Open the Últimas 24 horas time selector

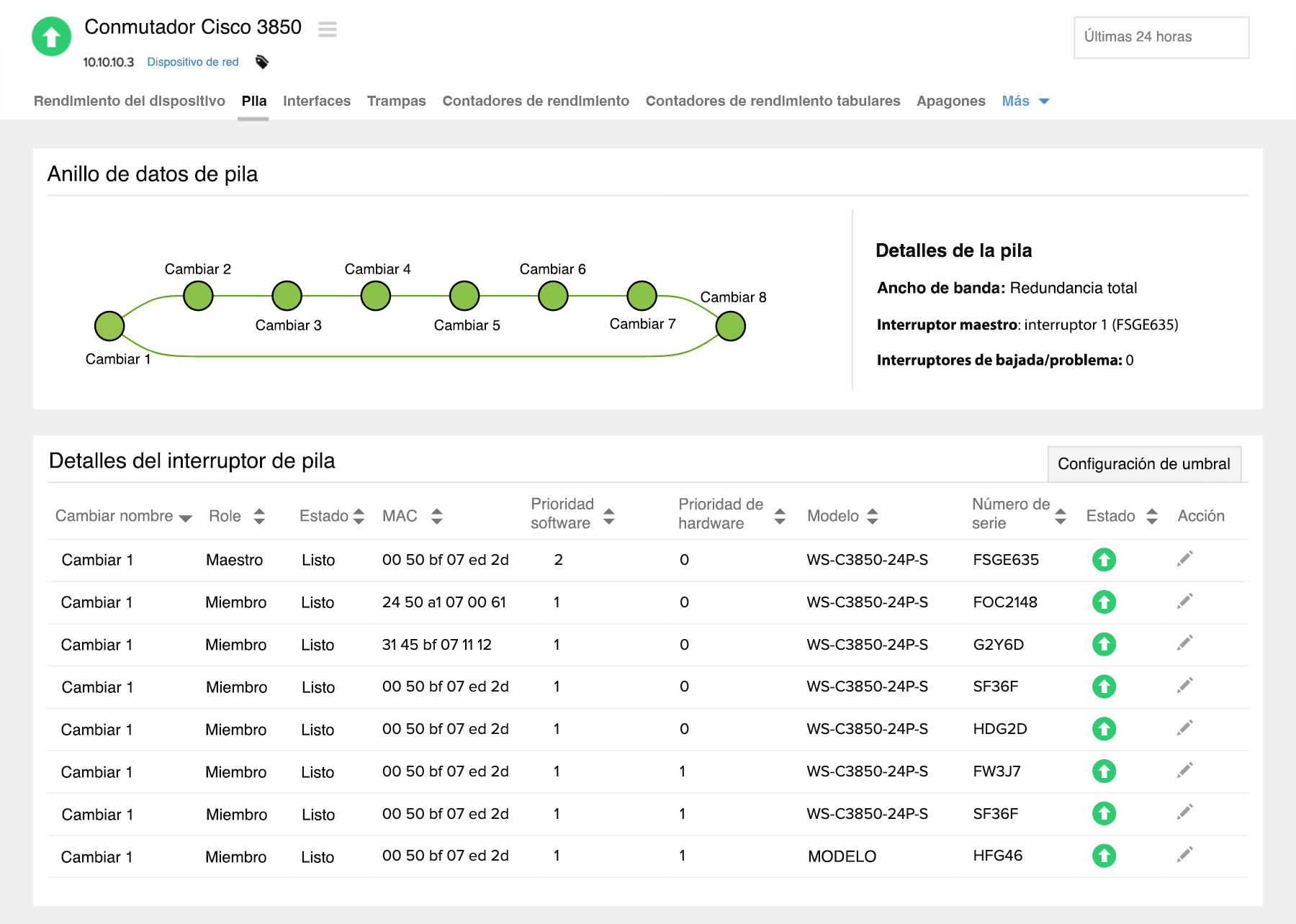coord(1161,37)
